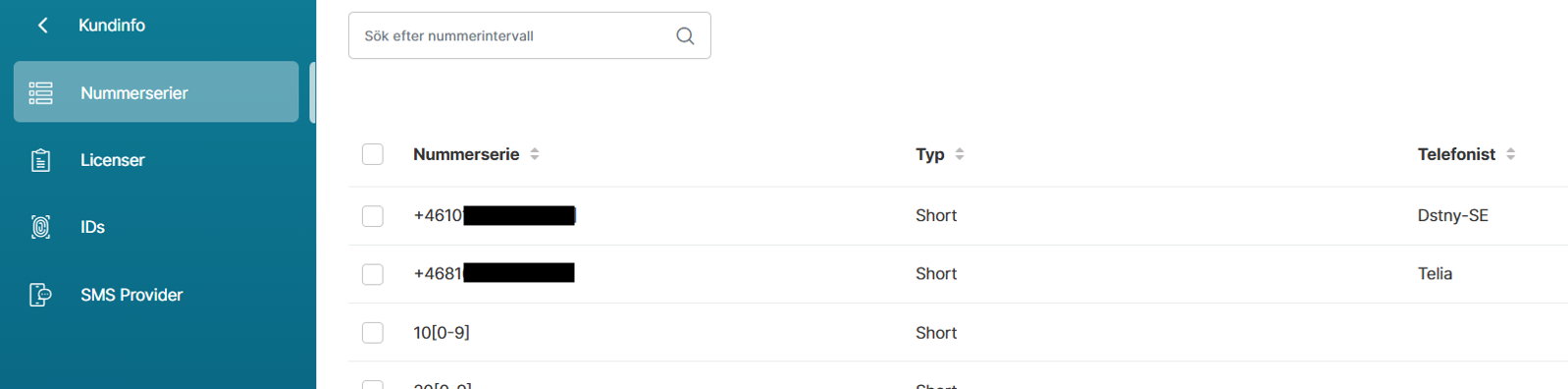This screenshot has height=389, width=1568.
Task: Click the magnifier search icon
Action: (685, 36)
